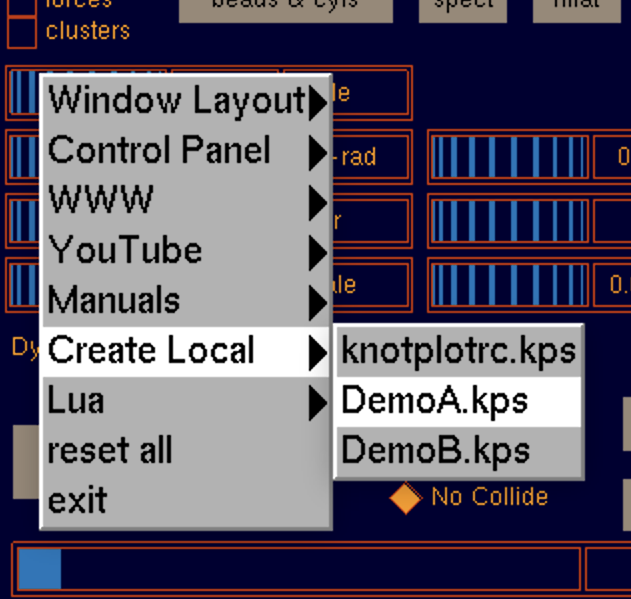This screenshot has width=631, height=599.
Task: Click the long bottom slider with blue handle
Action: [299, 568]
